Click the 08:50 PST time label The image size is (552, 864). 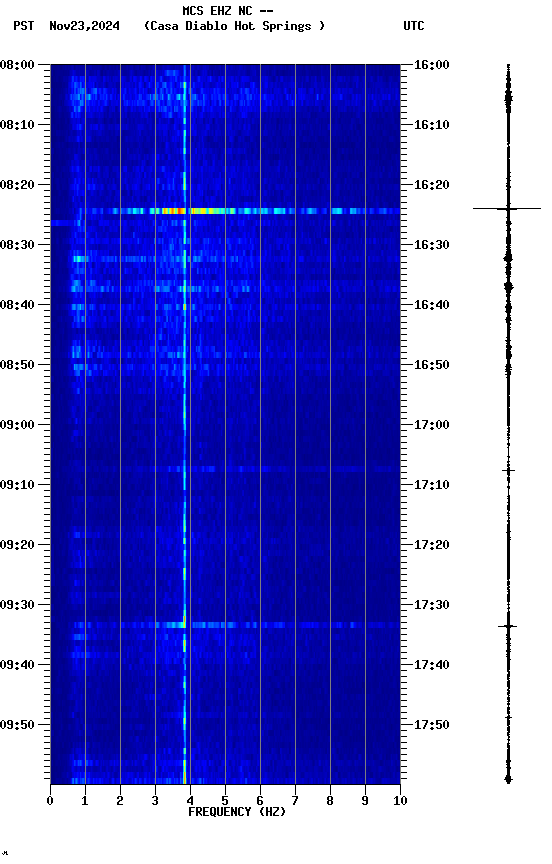pos(17,365)
